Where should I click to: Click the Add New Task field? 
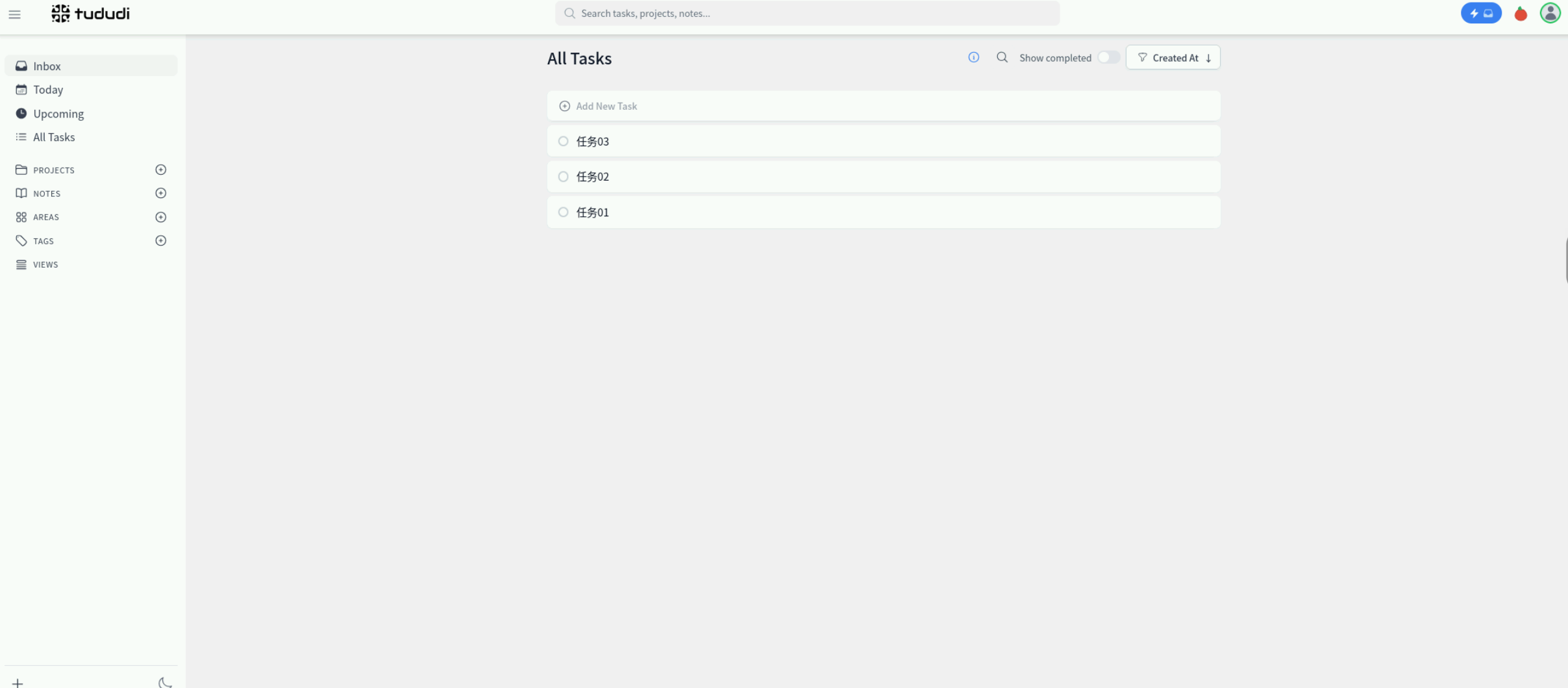tap(884, 106)
